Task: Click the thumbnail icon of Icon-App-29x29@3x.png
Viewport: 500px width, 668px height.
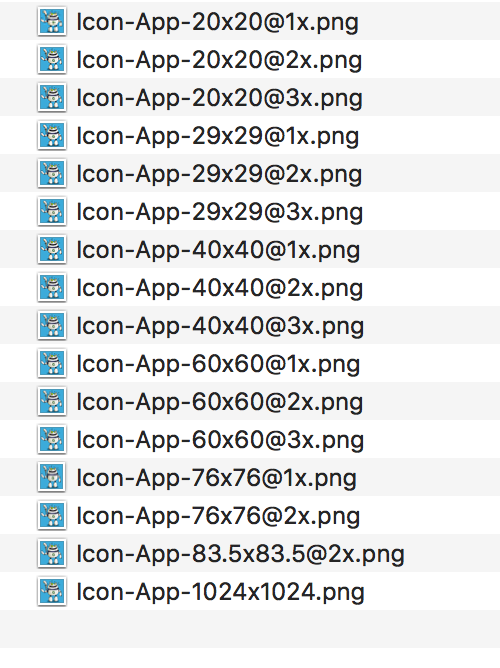Action: point(52,211)
